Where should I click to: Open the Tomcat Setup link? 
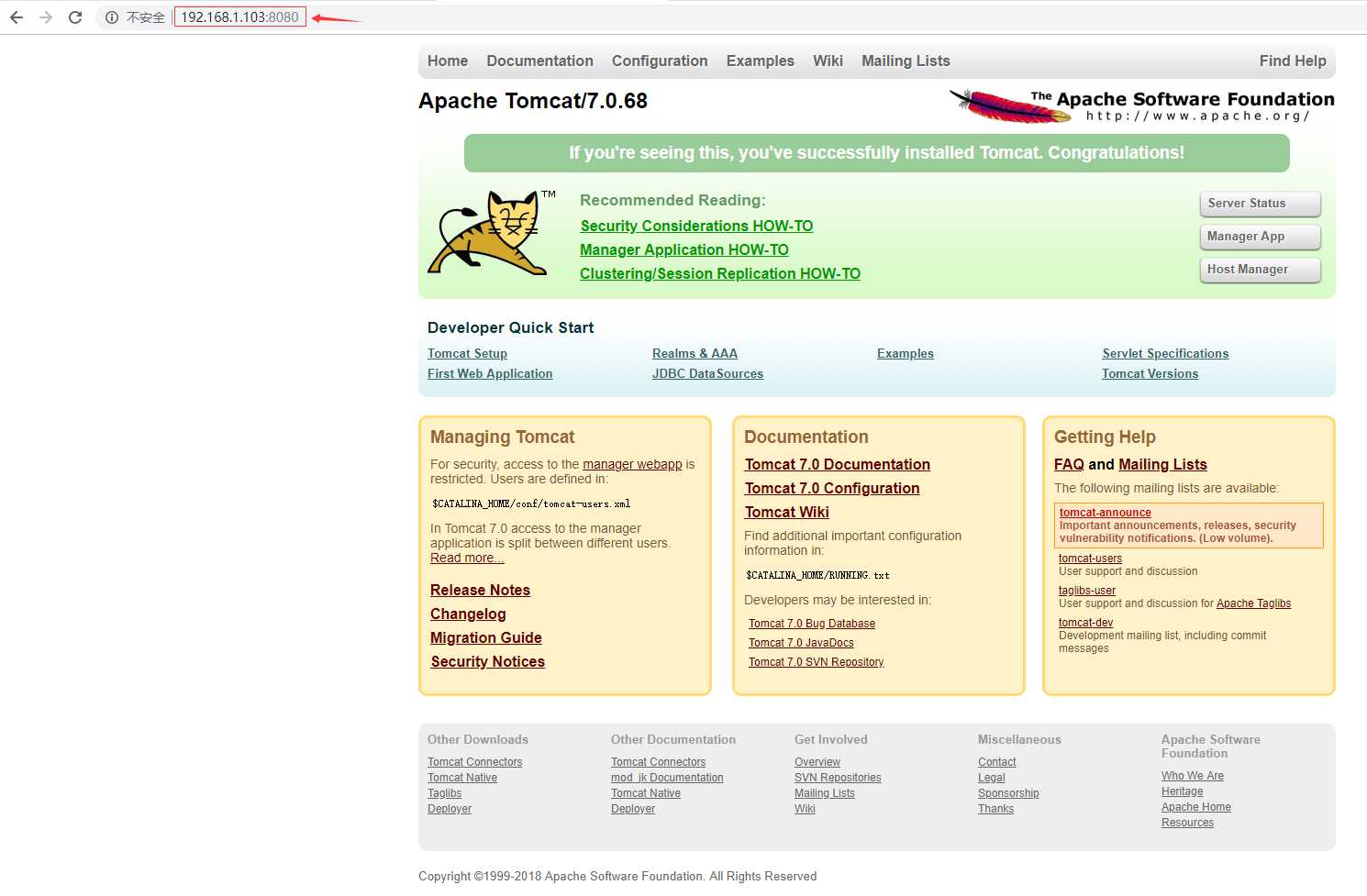467,354
